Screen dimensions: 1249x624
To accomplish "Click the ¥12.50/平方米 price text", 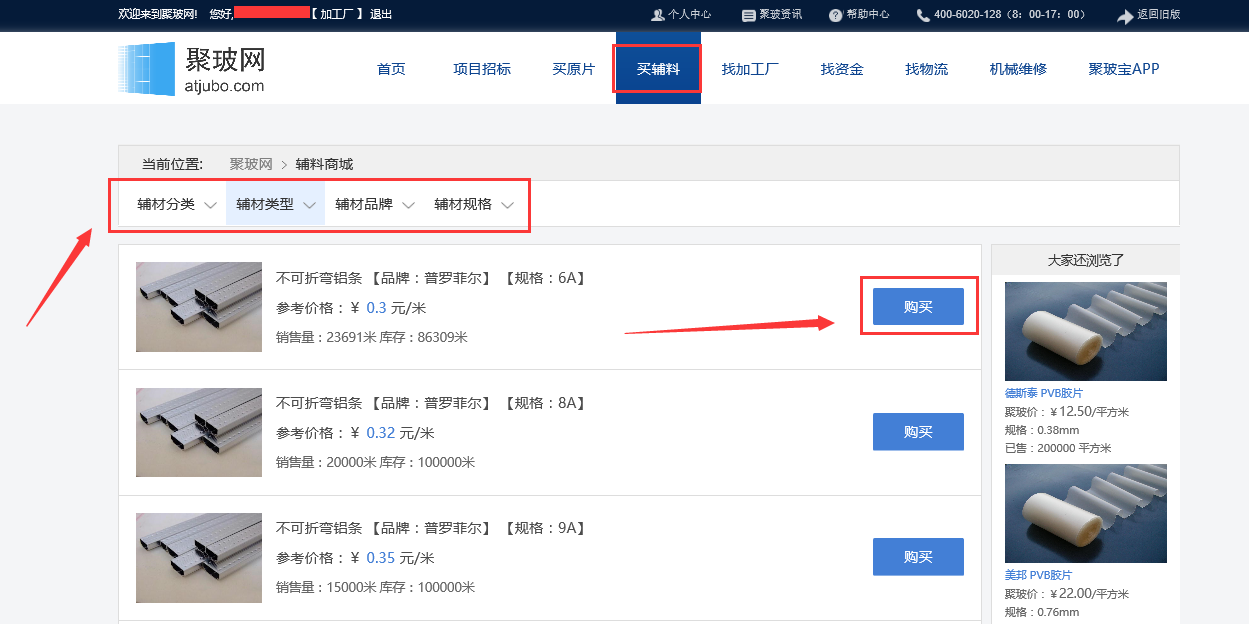I will coord(1090,412).
